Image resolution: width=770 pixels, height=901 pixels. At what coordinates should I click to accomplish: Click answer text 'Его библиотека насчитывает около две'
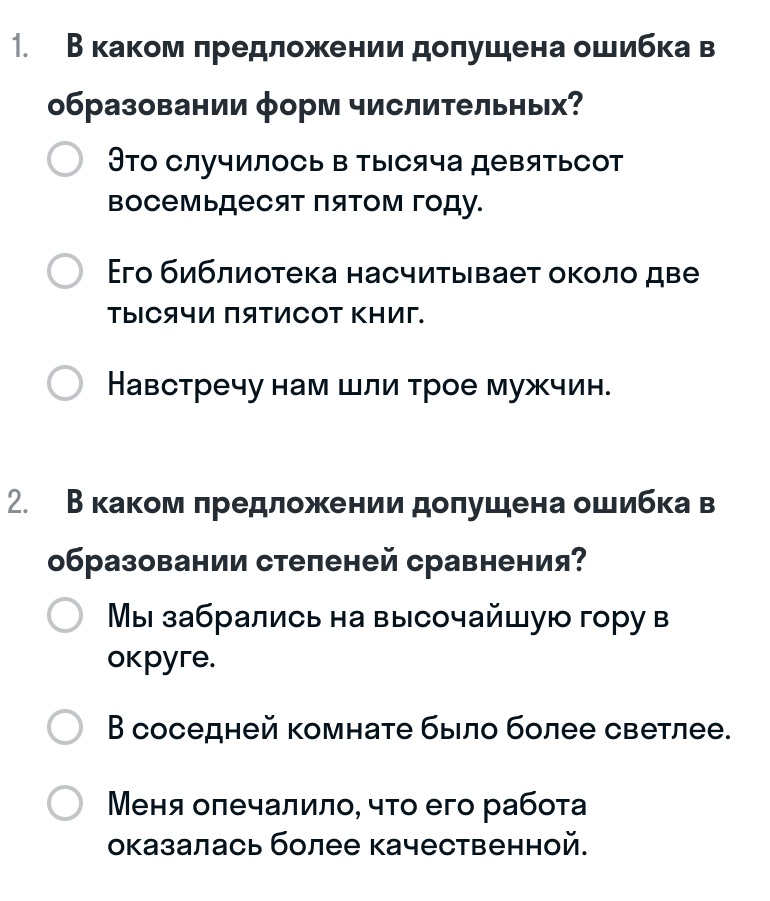[403, 272]
